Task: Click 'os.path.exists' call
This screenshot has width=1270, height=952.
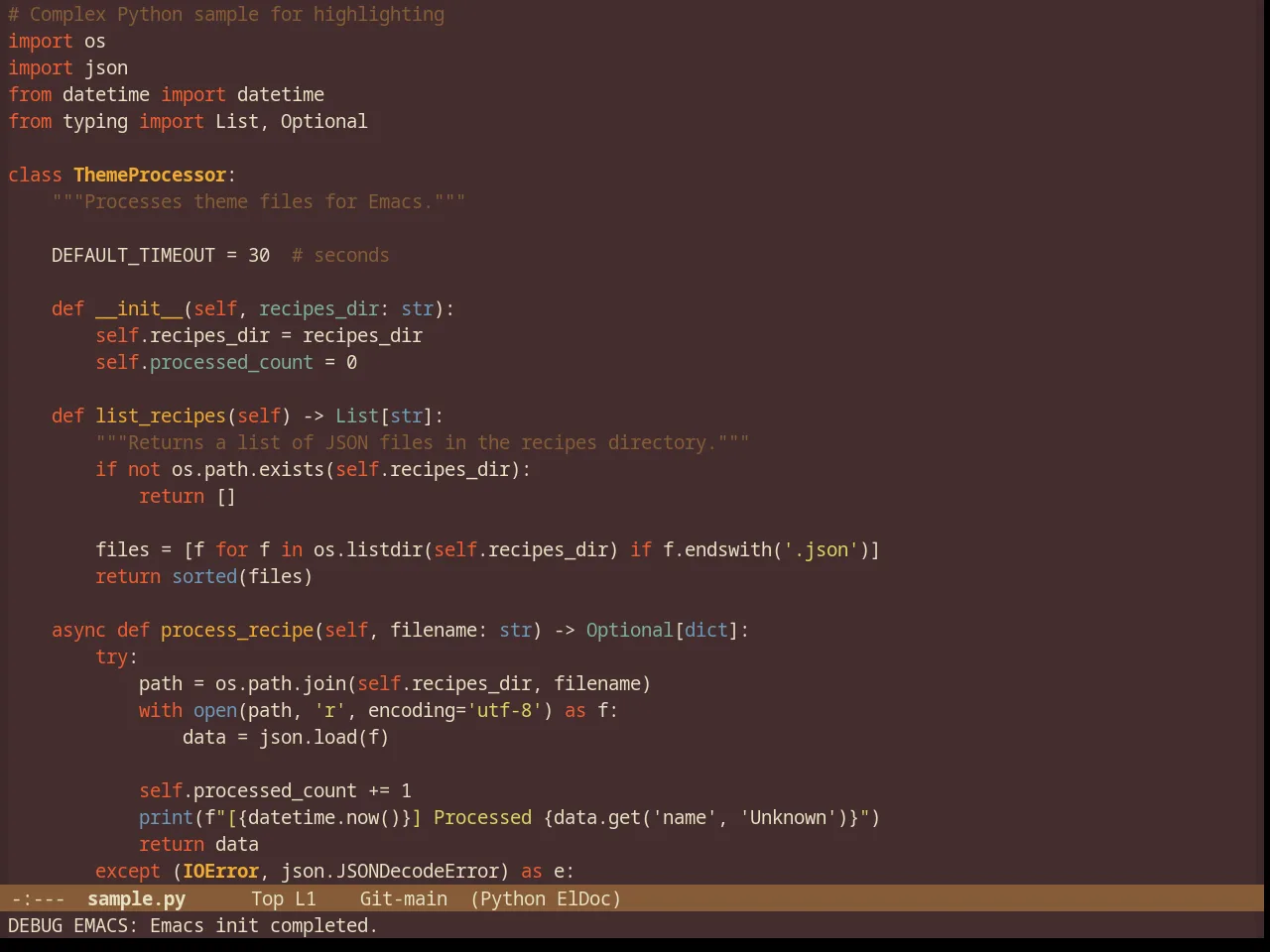Action: (248, 470)
